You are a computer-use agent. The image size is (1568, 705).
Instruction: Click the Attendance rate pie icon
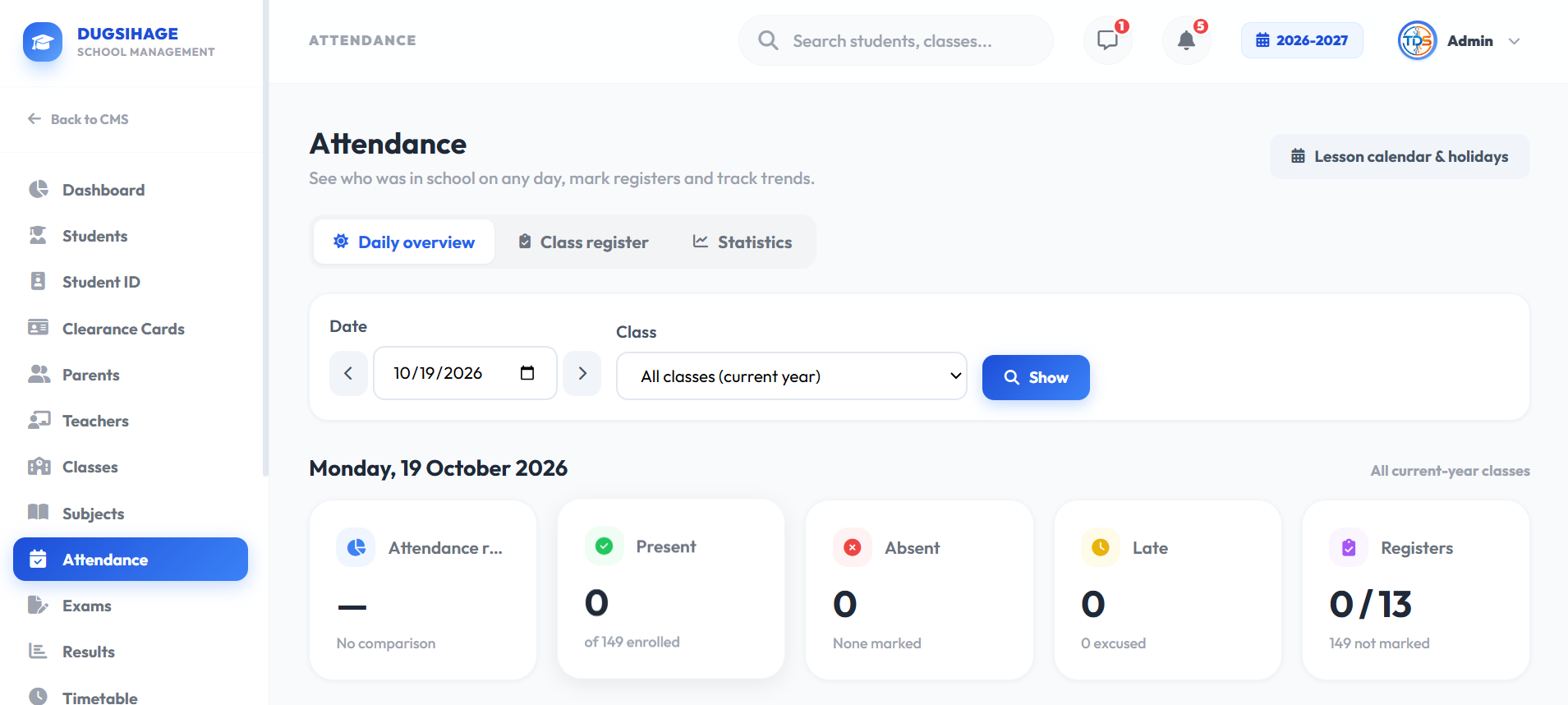(x=356, y=547)
